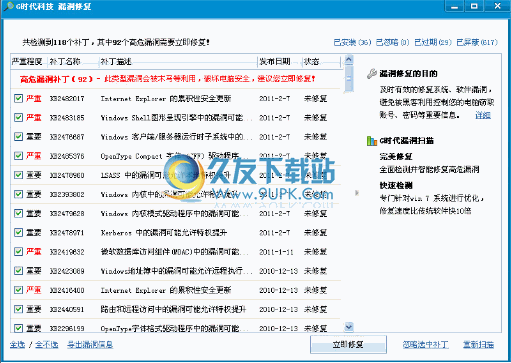The height and width of the screenshot is (363, 511).
Task: Open the 已忽略 (0) patches list
Action: click(392, 42)
